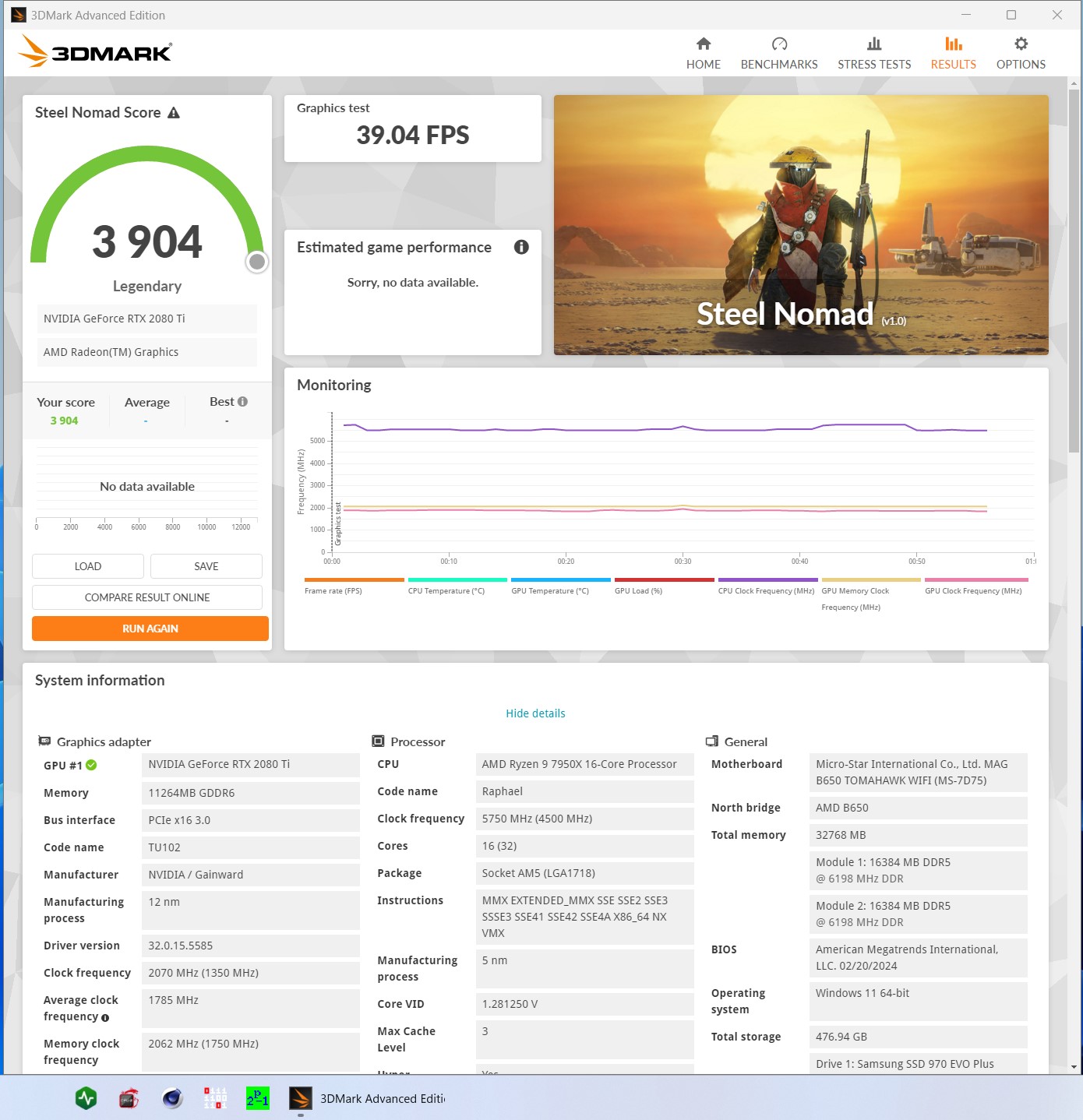Click the 3 904 value under Your score
Viewport: 1083px width, 1120px height.
(64, 421)
